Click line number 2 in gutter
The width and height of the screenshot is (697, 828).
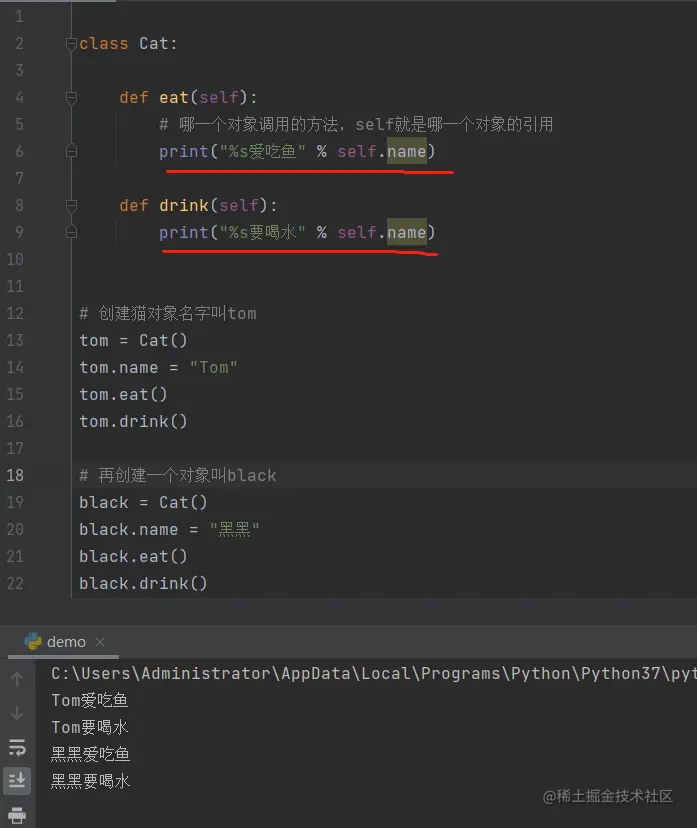coord(20,43)
